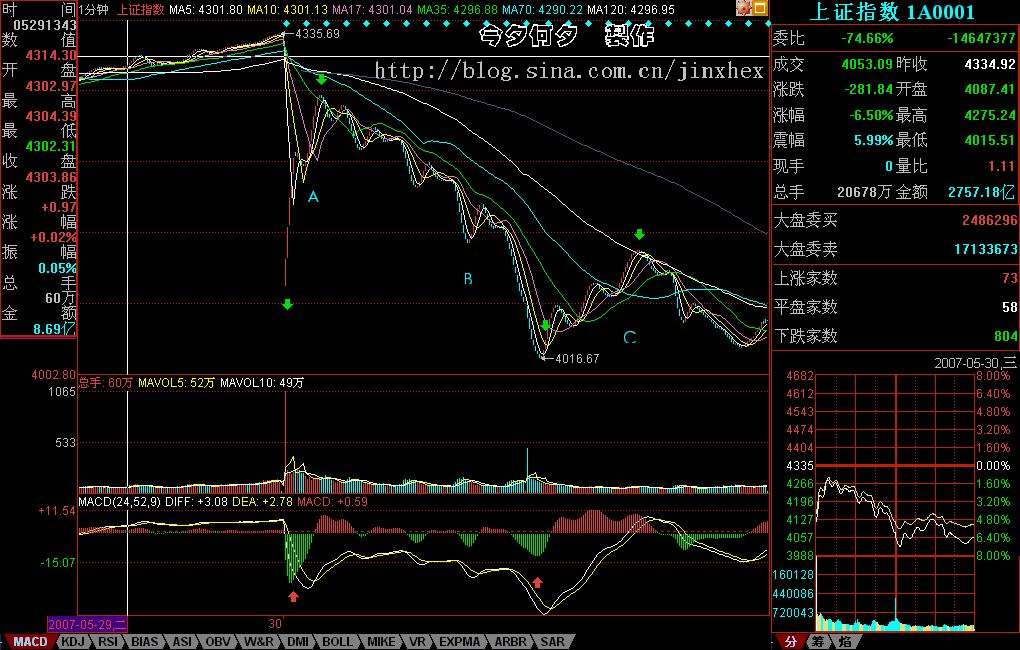Select the 分 tab under mini chart
This screenshot has width=1020, height=650.
tap(790, 640)
